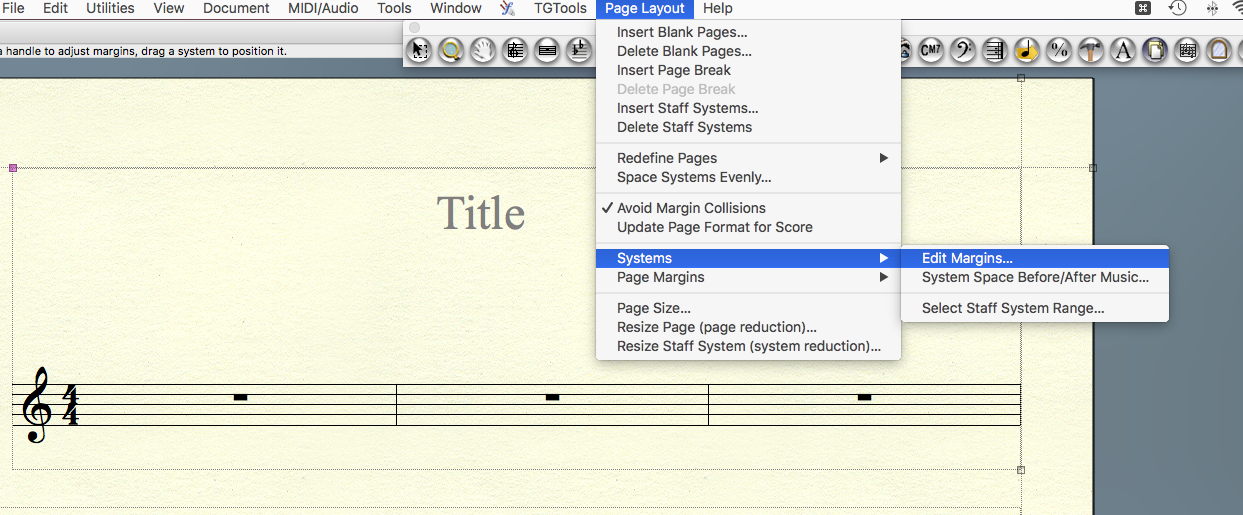Screen dimensions: 1243x515
Task: Select the Resize percent tool
Action: 1059,50
